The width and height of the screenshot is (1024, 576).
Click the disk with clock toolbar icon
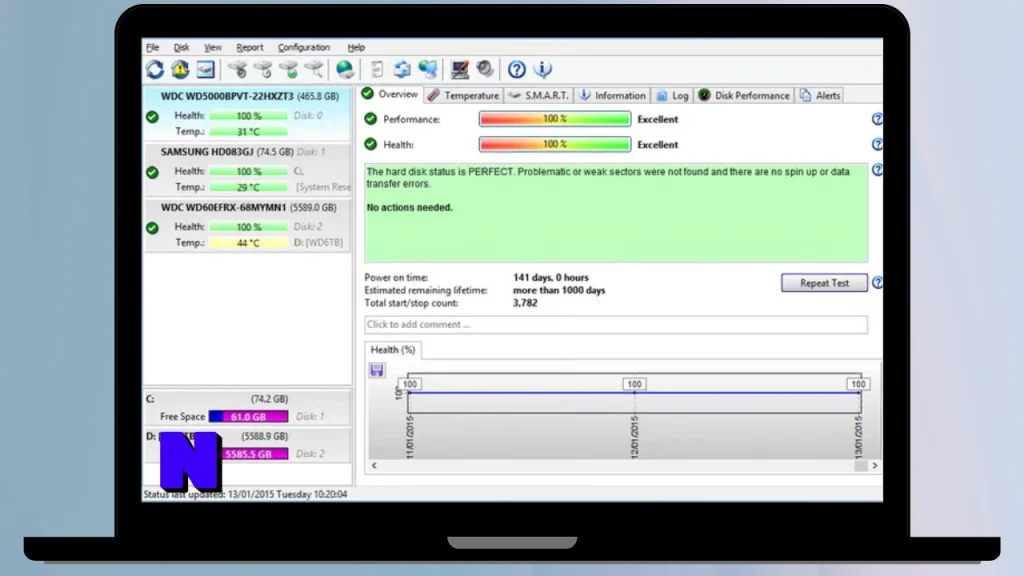[263, 69]
